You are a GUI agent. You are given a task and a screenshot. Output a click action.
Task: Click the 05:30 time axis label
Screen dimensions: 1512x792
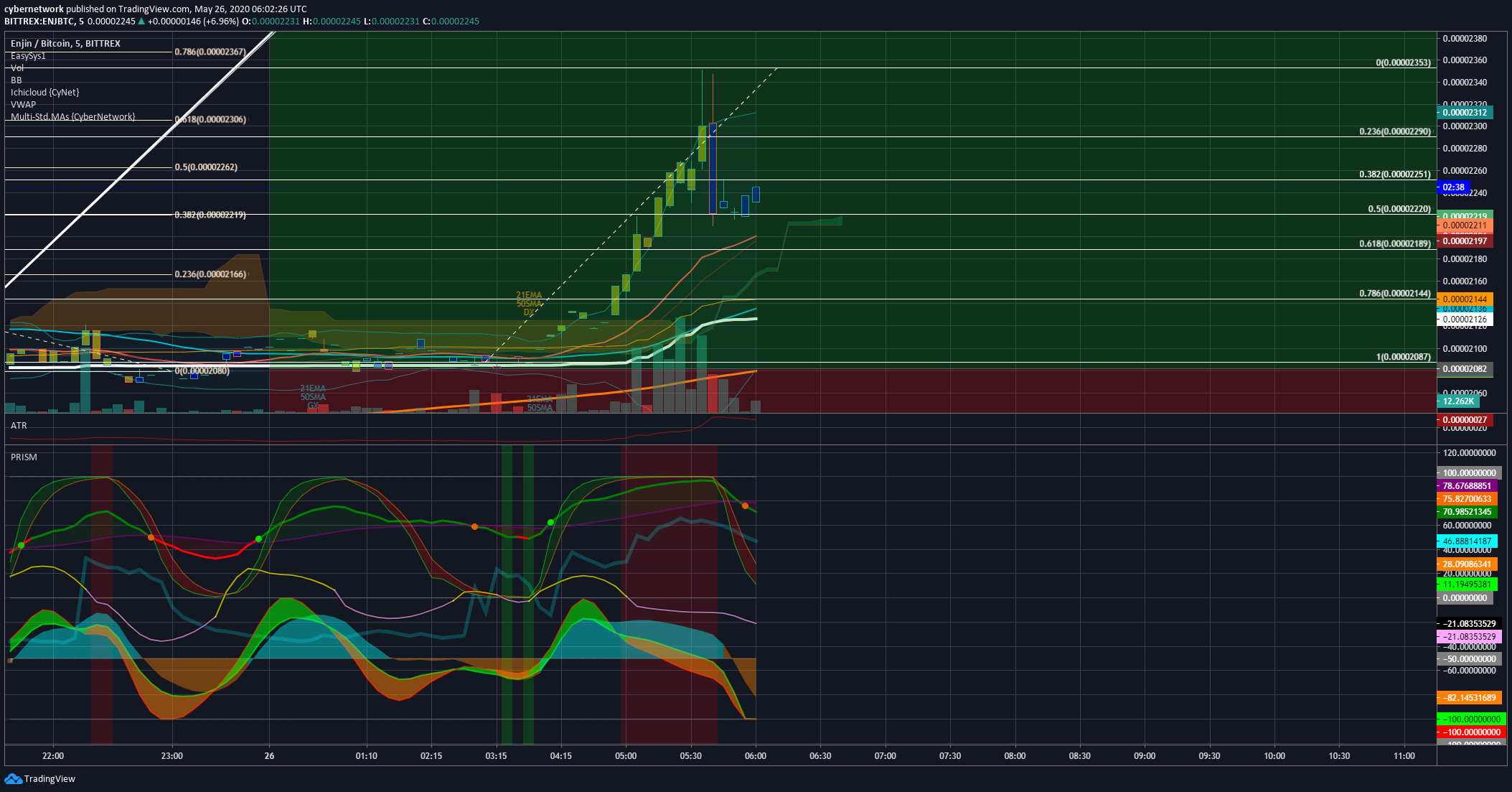coord(690,756)
